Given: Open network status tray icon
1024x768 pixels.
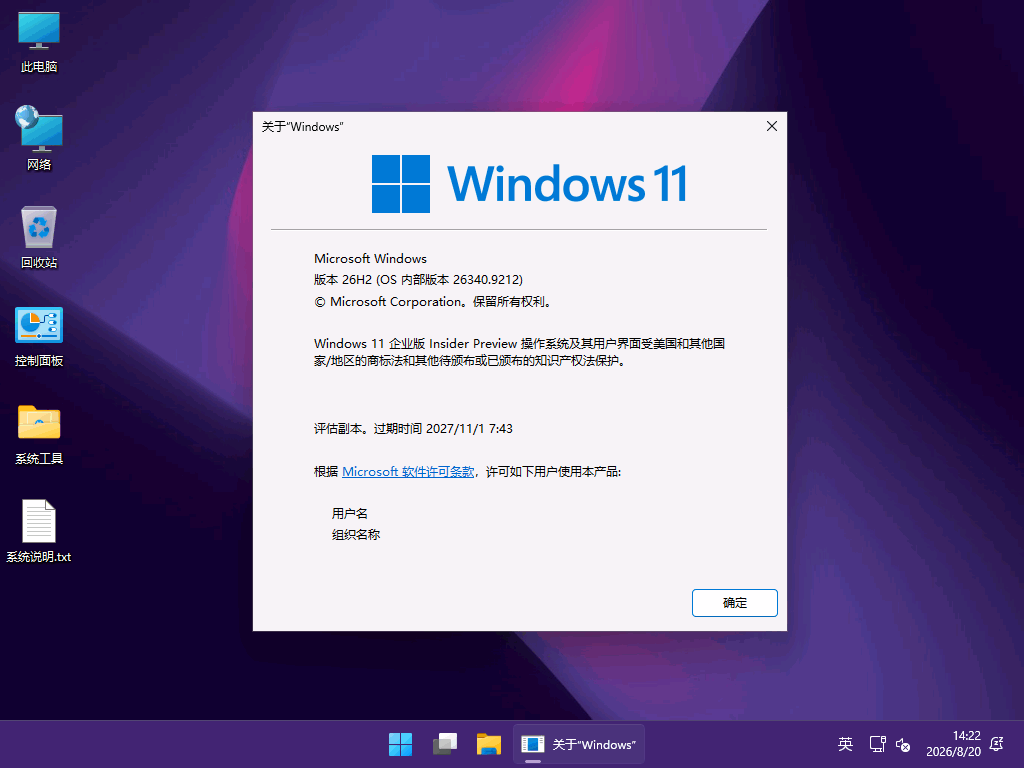Looking at the screenshot, I should pyautogui.click(x=877, y=744).
